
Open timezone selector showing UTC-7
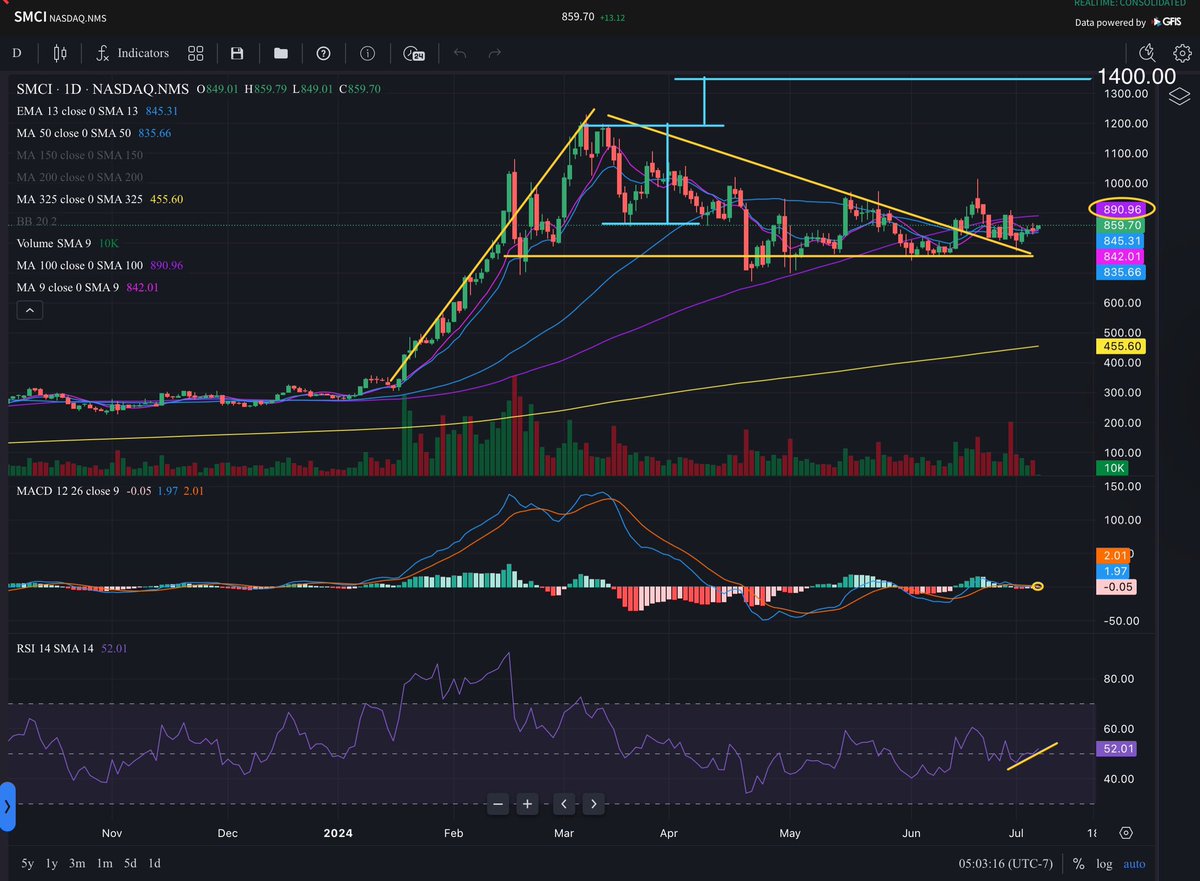tap(1007, 864)
